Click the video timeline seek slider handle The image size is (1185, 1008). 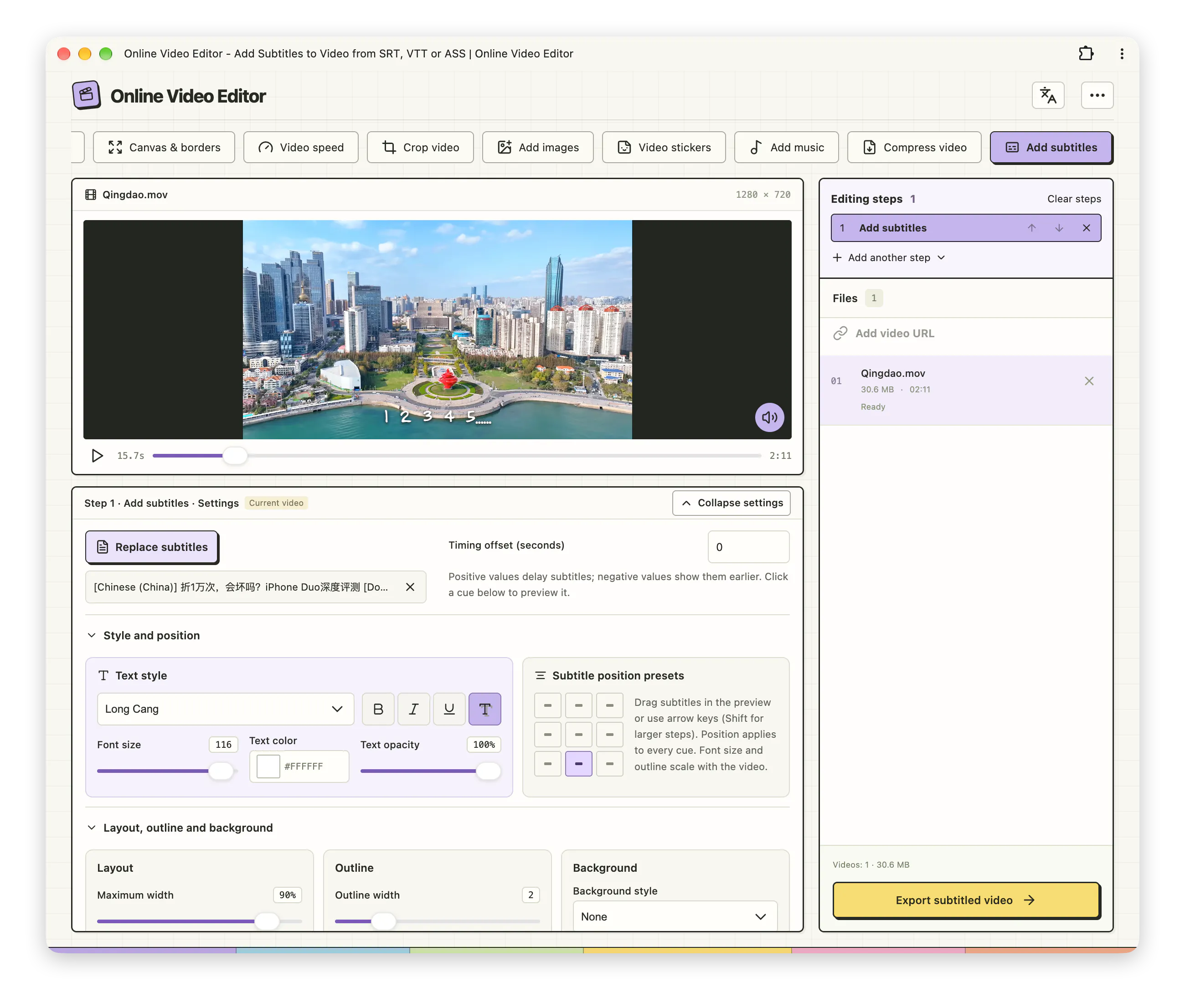(x=234, y=455)
